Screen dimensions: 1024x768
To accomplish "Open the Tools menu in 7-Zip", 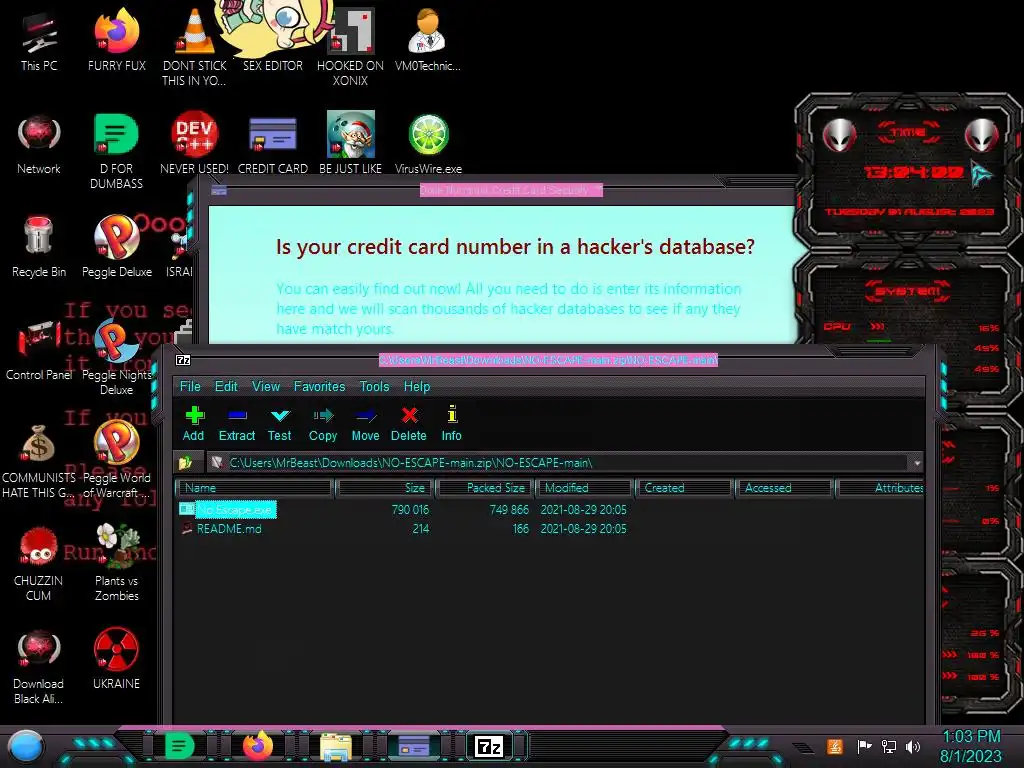I will (374, 386).
